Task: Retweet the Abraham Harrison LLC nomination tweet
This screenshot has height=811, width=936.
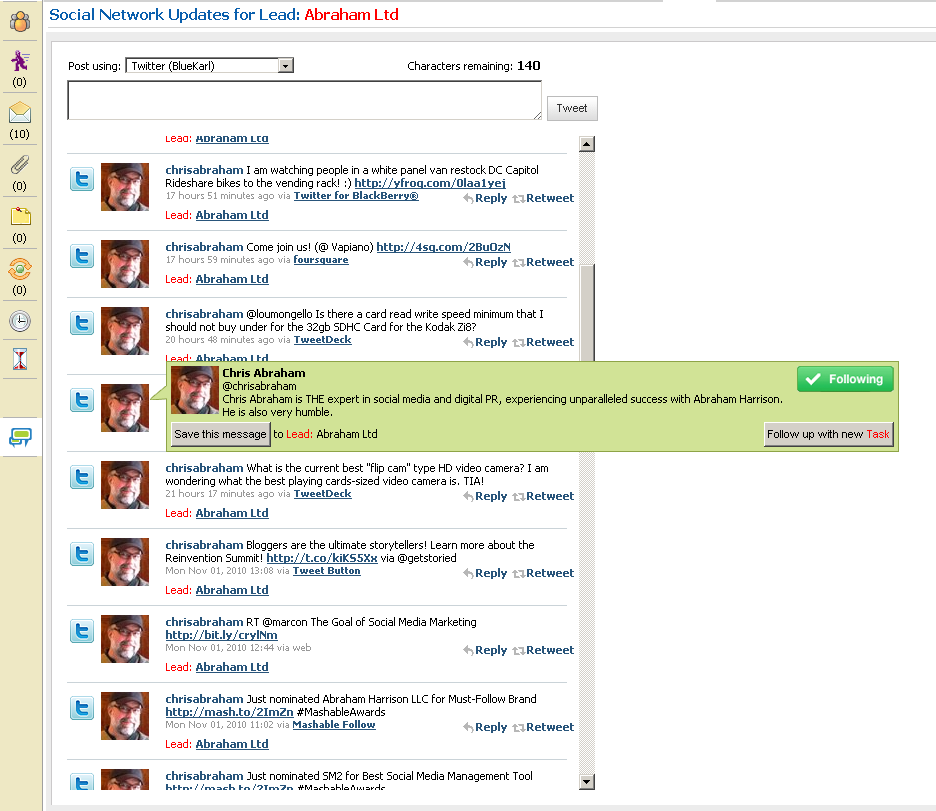Action: (x=543, y=727)
